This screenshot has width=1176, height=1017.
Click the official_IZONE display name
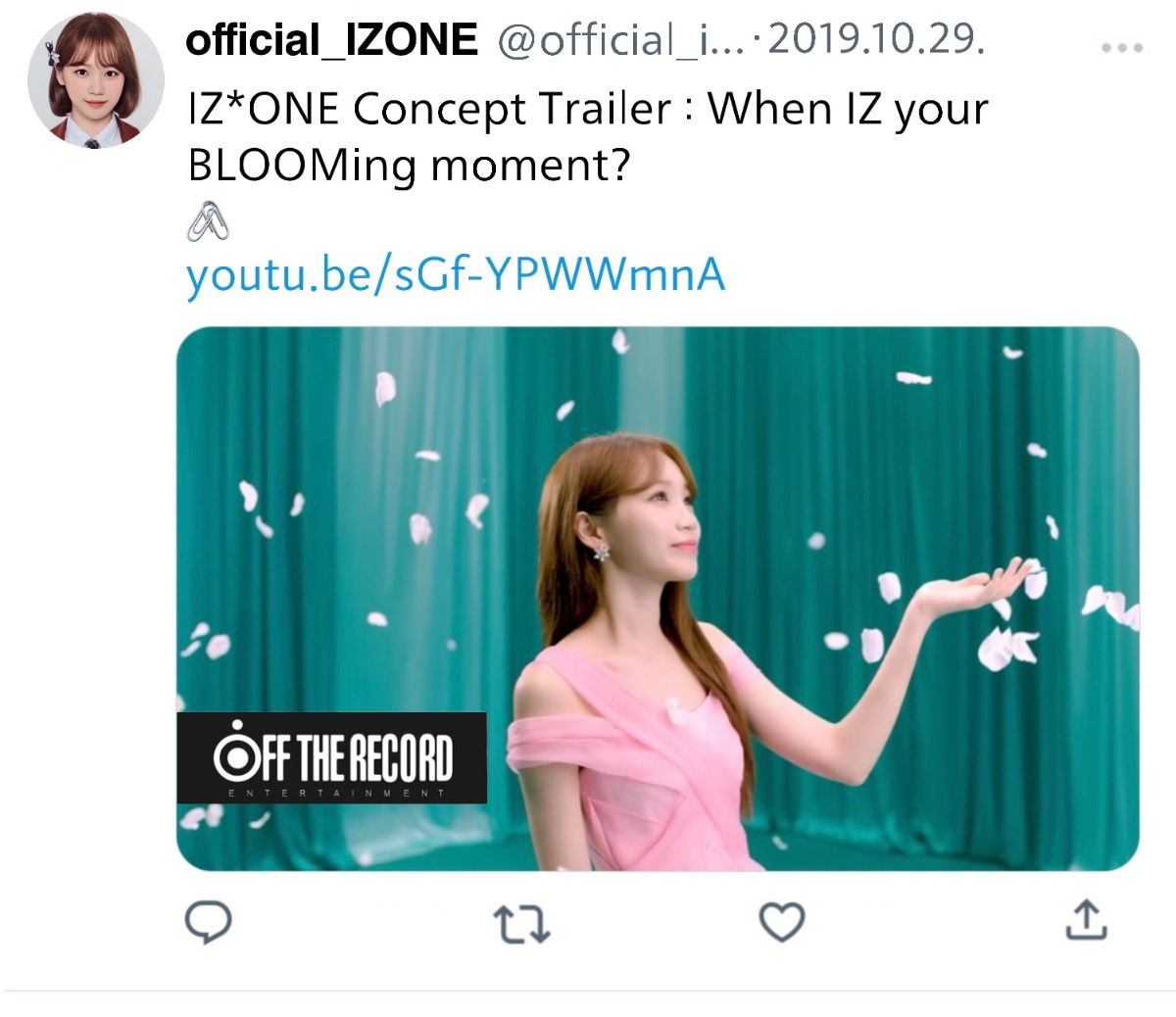pos(331,40)
